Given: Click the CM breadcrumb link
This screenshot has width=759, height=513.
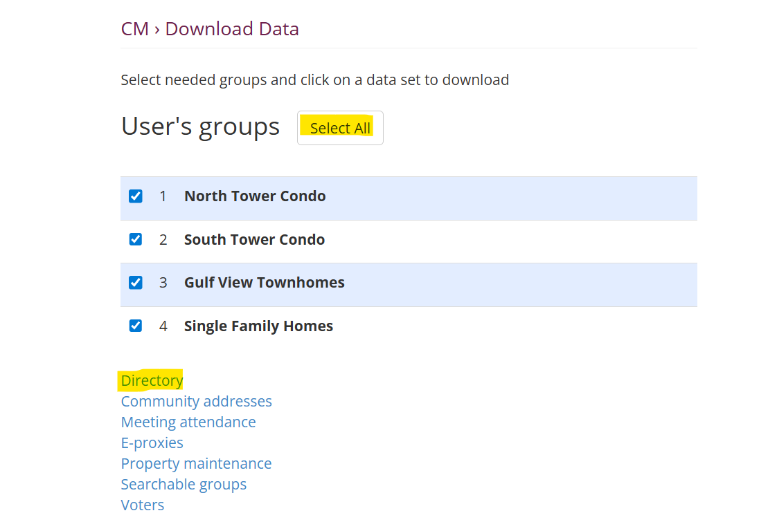Looking at the screenshot, I should (x=134, y=28).
